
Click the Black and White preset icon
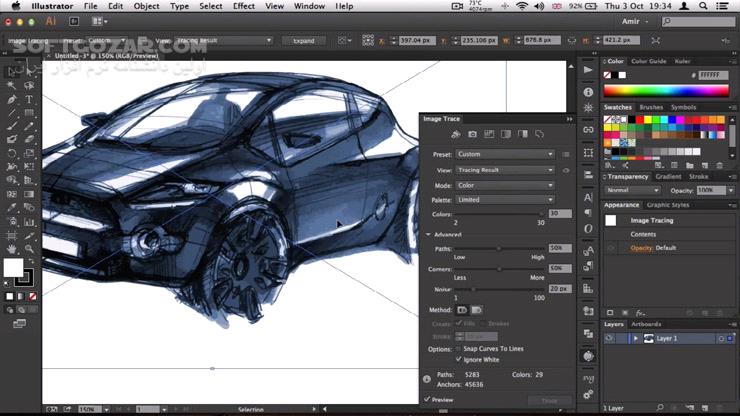pos(523,135)
